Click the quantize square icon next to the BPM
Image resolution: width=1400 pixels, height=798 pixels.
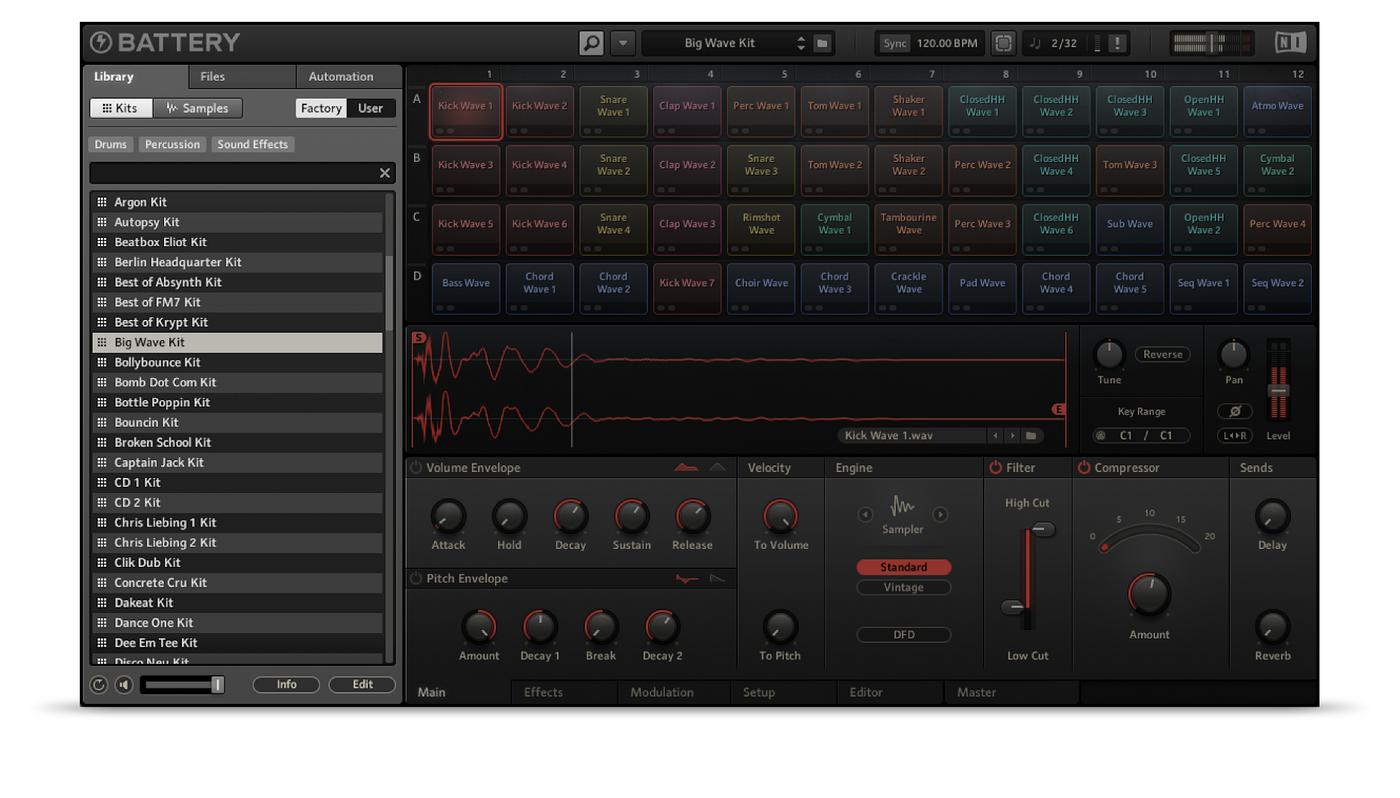coord(1003,43)
